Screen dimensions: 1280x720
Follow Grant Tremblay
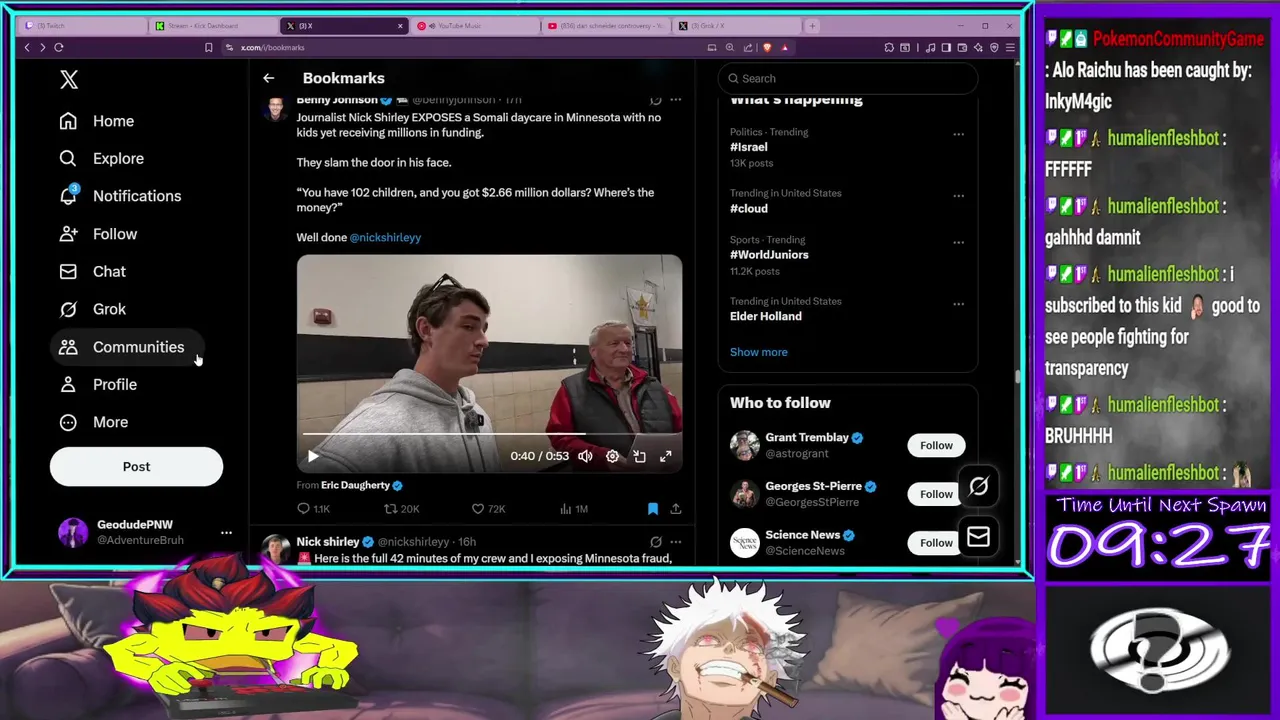point(936,446)
